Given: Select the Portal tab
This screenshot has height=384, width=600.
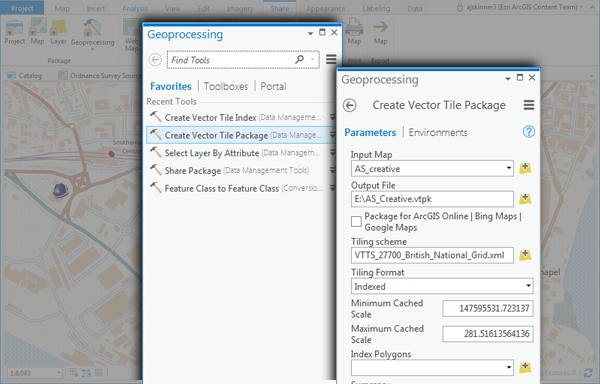Looking at the screenshot, I should point(273,86).
